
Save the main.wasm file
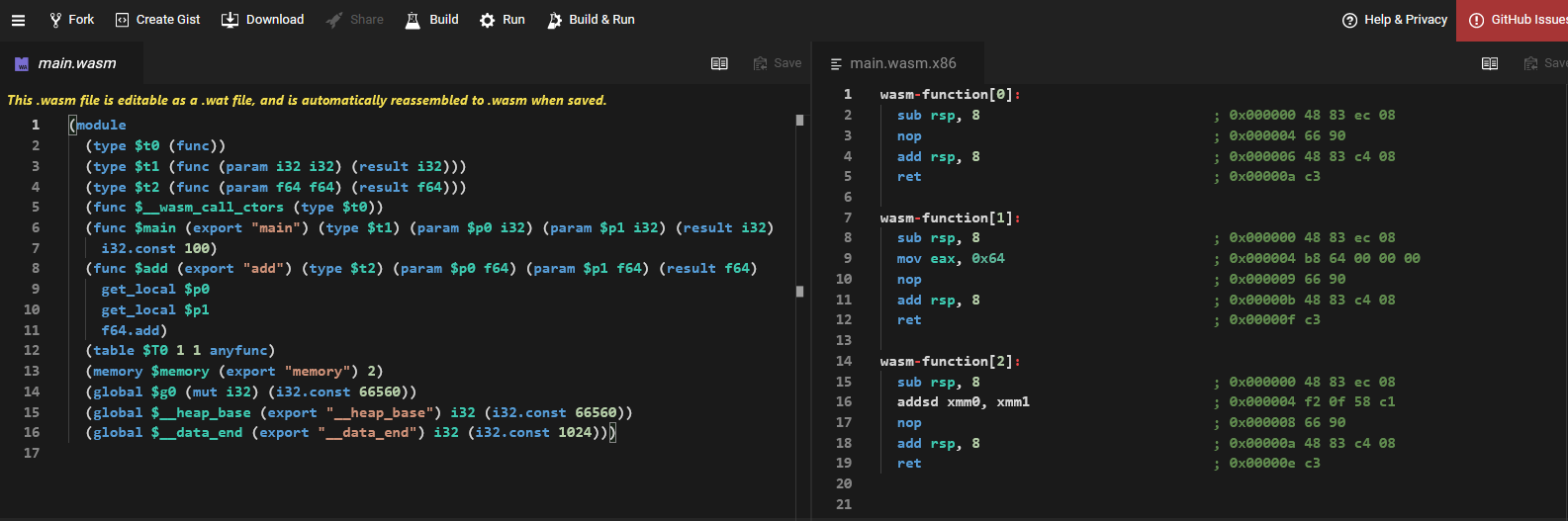(778, 63)
